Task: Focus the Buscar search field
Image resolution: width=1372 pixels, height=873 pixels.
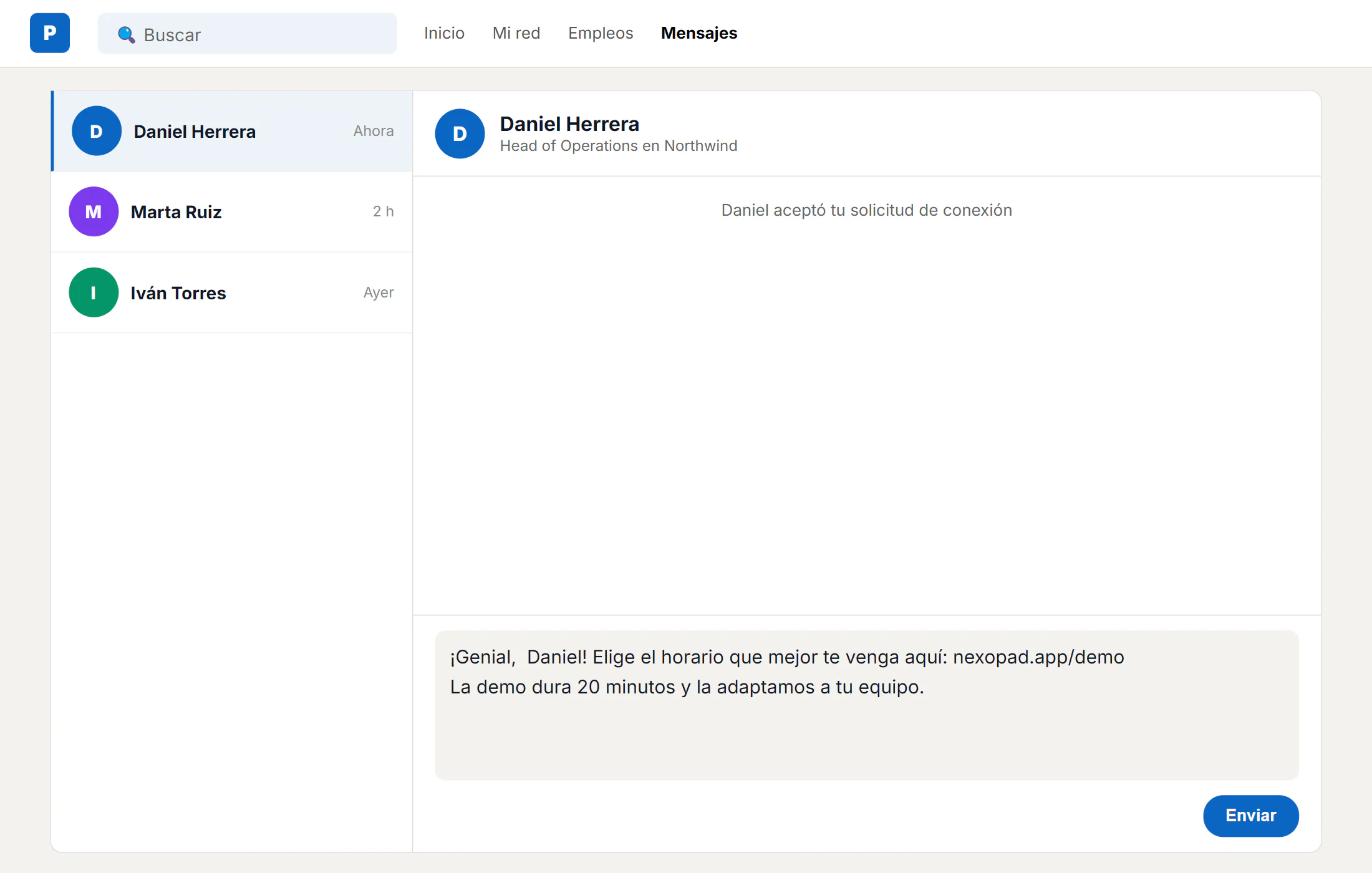Action: 247,34
